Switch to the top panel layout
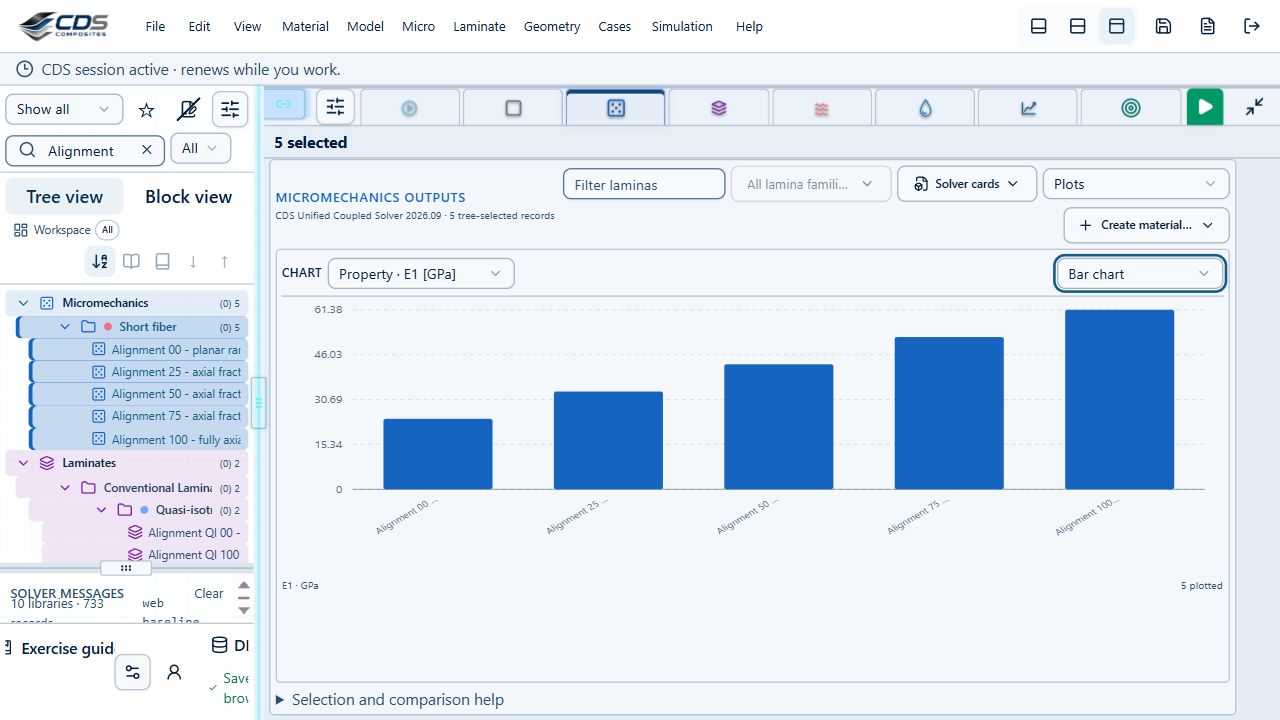The image size is (1280, 720). coord(1117,26)
